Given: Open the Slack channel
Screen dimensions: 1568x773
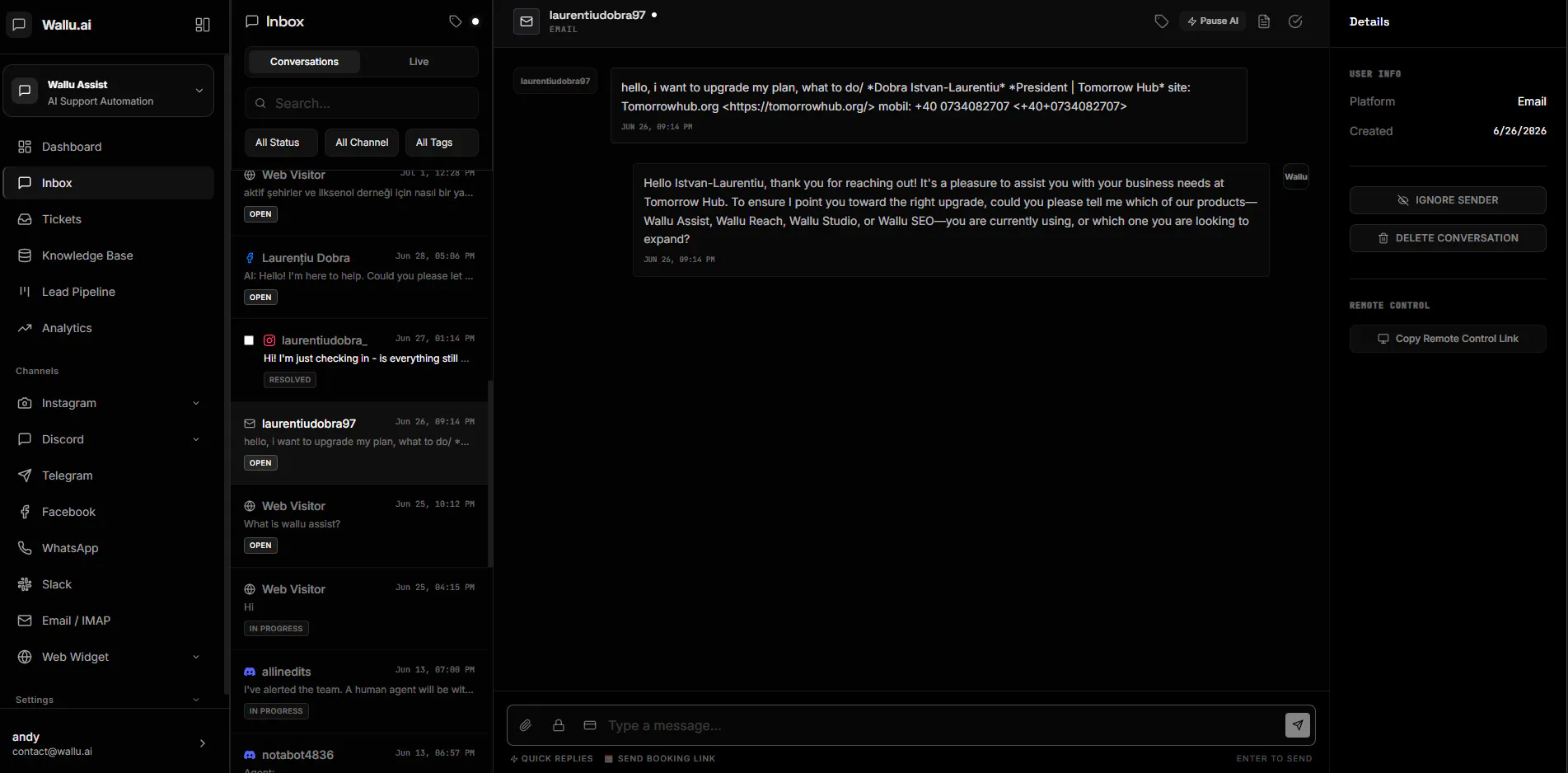Looking at the screenshot, I should [x=109, y=584].
